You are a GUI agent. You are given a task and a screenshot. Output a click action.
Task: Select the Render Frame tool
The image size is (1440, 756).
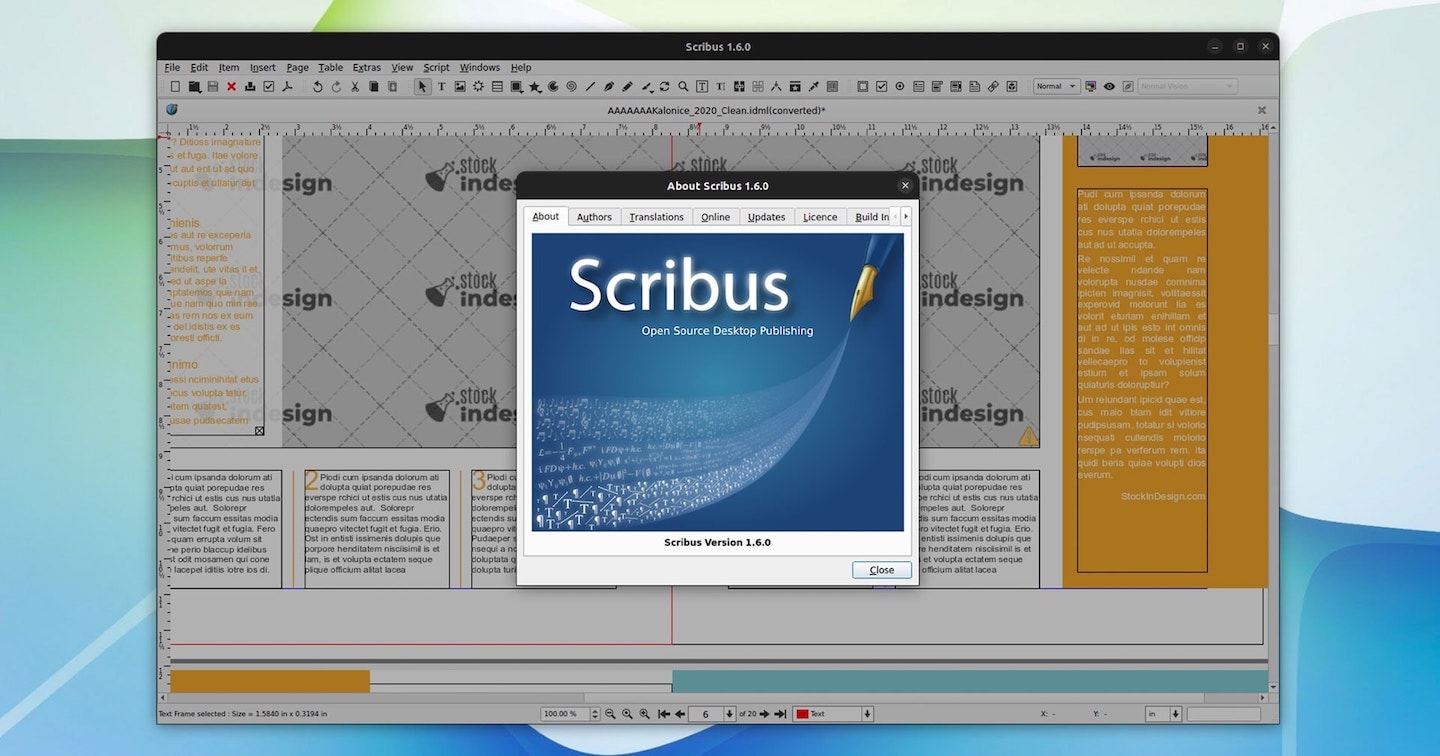tap(478, 87)
